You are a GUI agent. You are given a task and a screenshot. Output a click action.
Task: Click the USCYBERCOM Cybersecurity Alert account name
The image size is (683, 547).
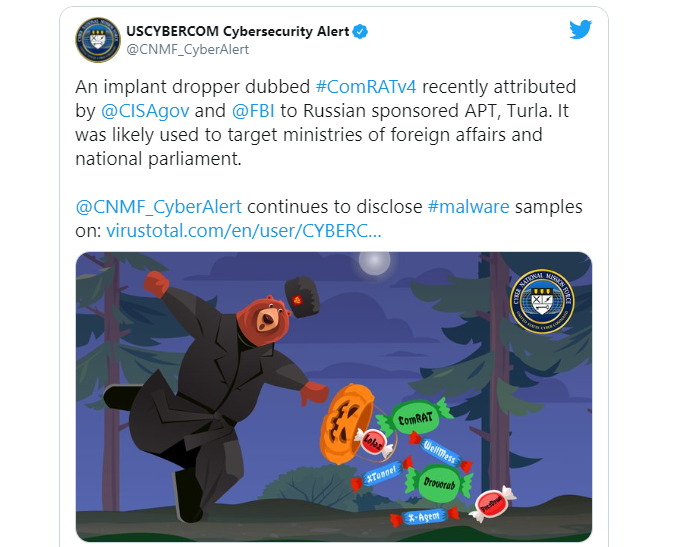pyautogui.click(x=238, y=31)
